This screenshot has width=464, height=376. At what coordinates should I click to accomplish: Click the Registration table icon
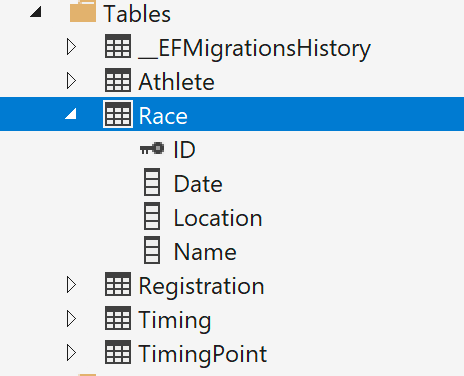[x=118, y=284]
